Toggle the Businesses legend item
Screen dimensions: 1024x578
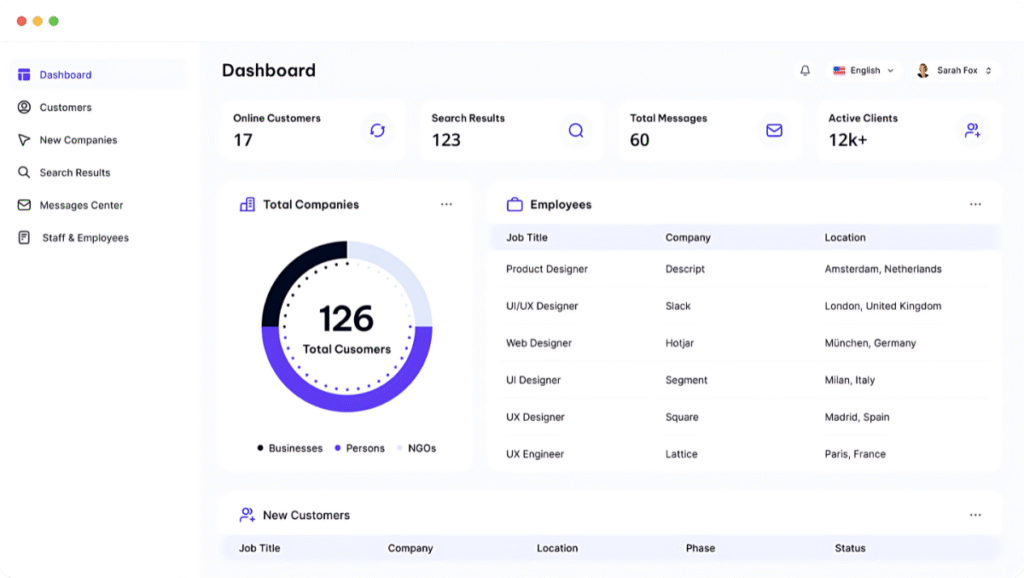click(x=290, y=448)
